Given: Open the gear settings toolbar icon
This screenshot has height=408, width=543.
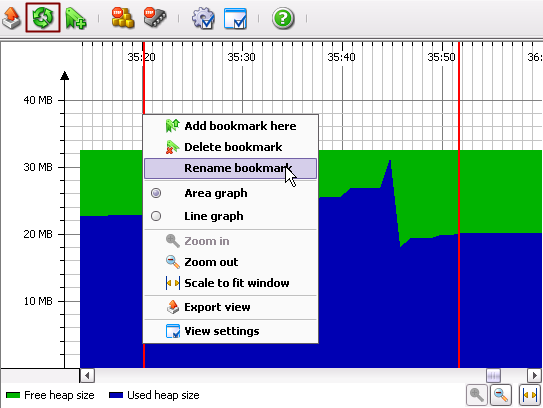Looking at the screenshot, I should [203, 19].
